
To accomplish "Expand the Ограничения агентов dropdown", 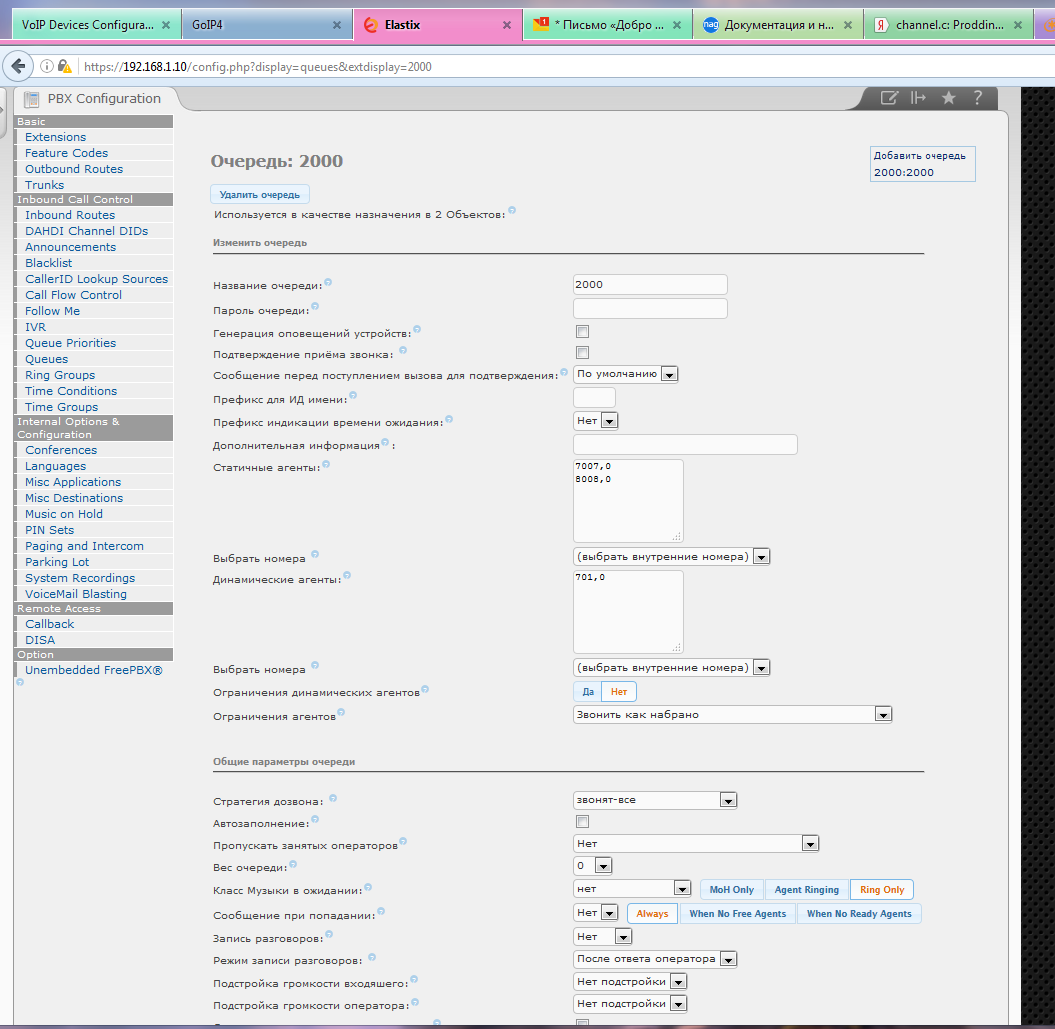I will click(732, 714).
